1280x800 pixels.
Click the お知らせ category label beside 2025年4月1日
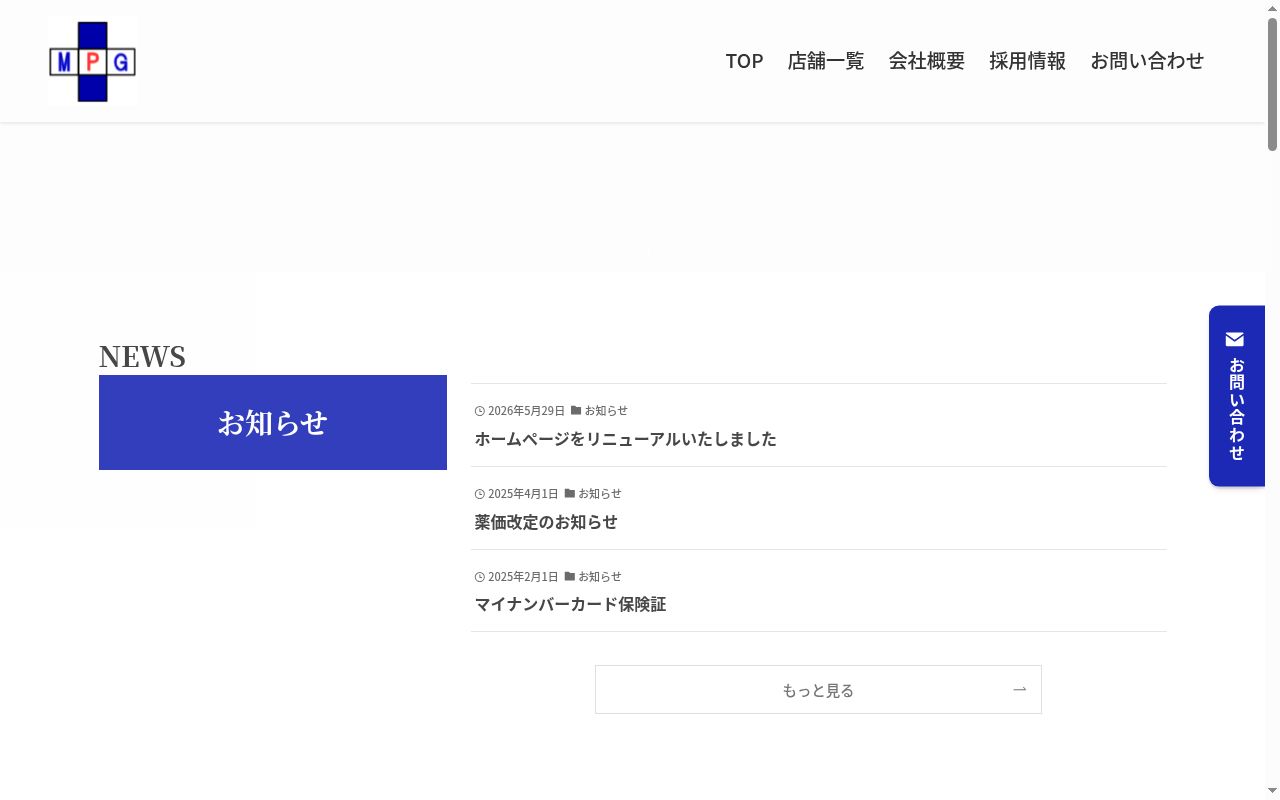click(600, 494)
